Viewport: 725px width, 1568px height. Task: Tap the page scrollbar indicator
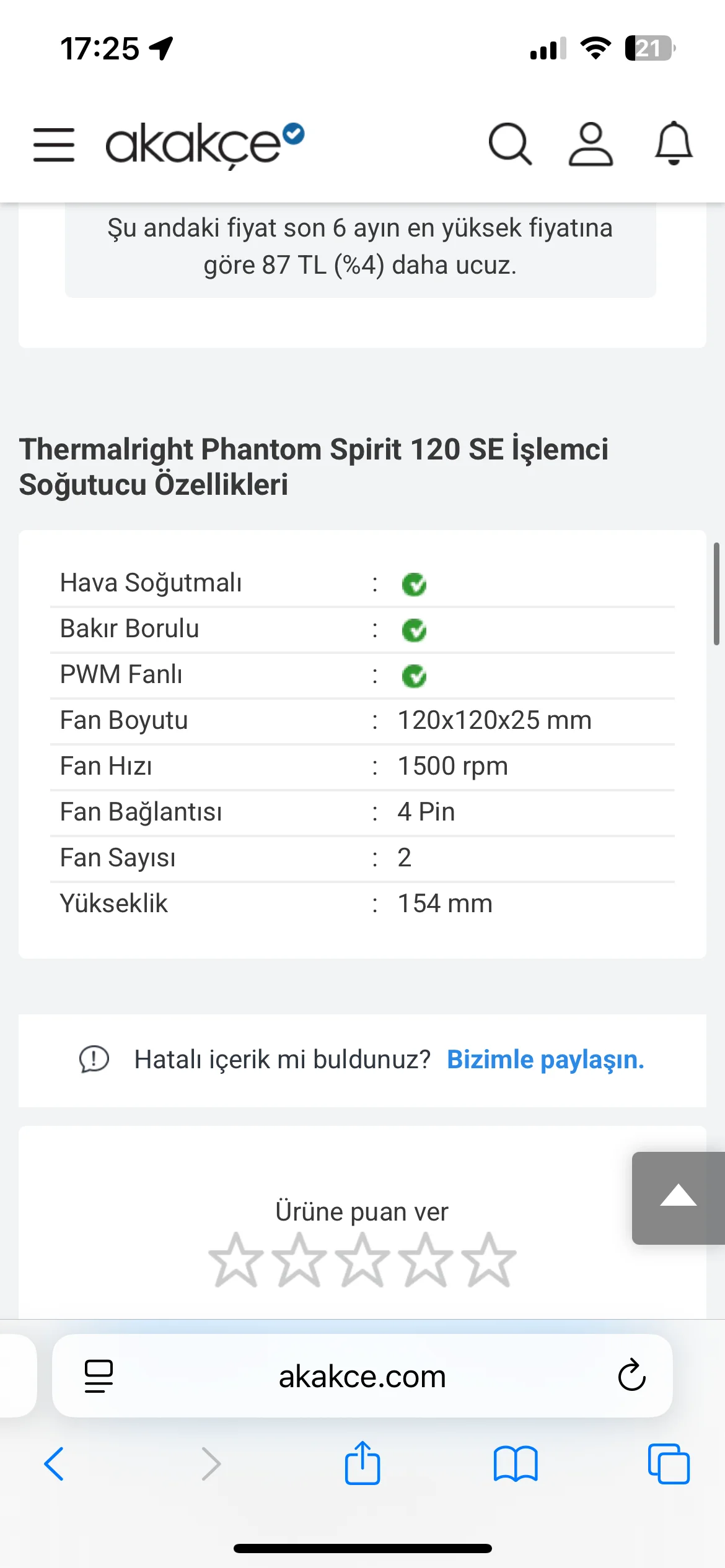(x=716, y=594)
